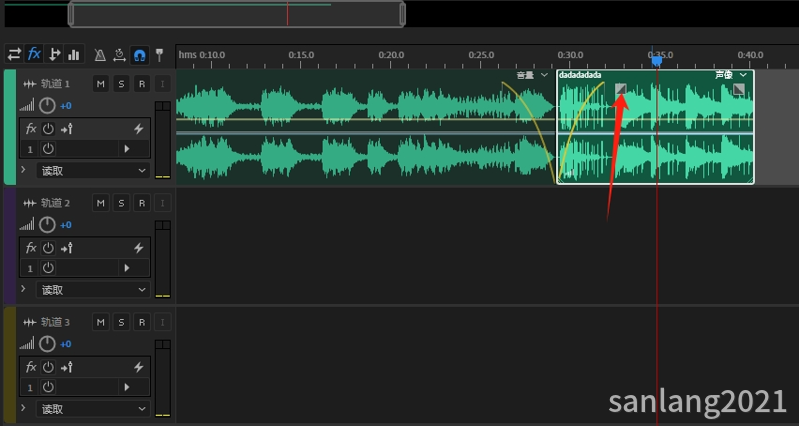
Task: Select the dadadadada clip title
Action: tap(580, 75)
